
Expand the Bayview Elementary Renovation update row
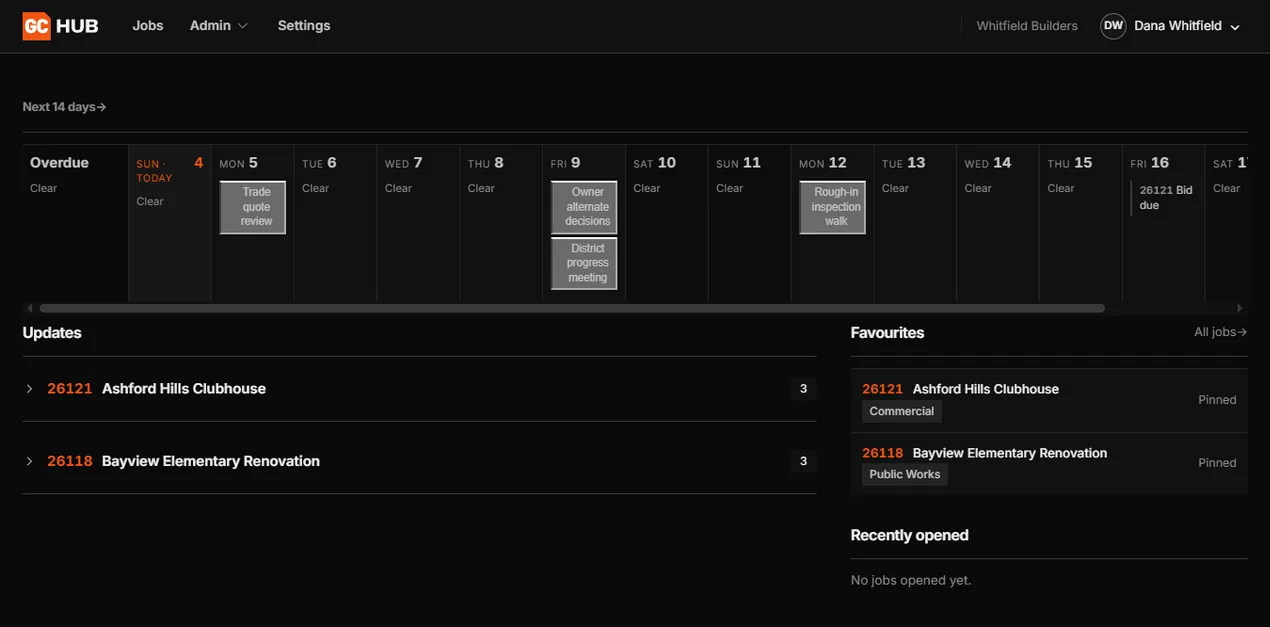[x=419, y=461]
